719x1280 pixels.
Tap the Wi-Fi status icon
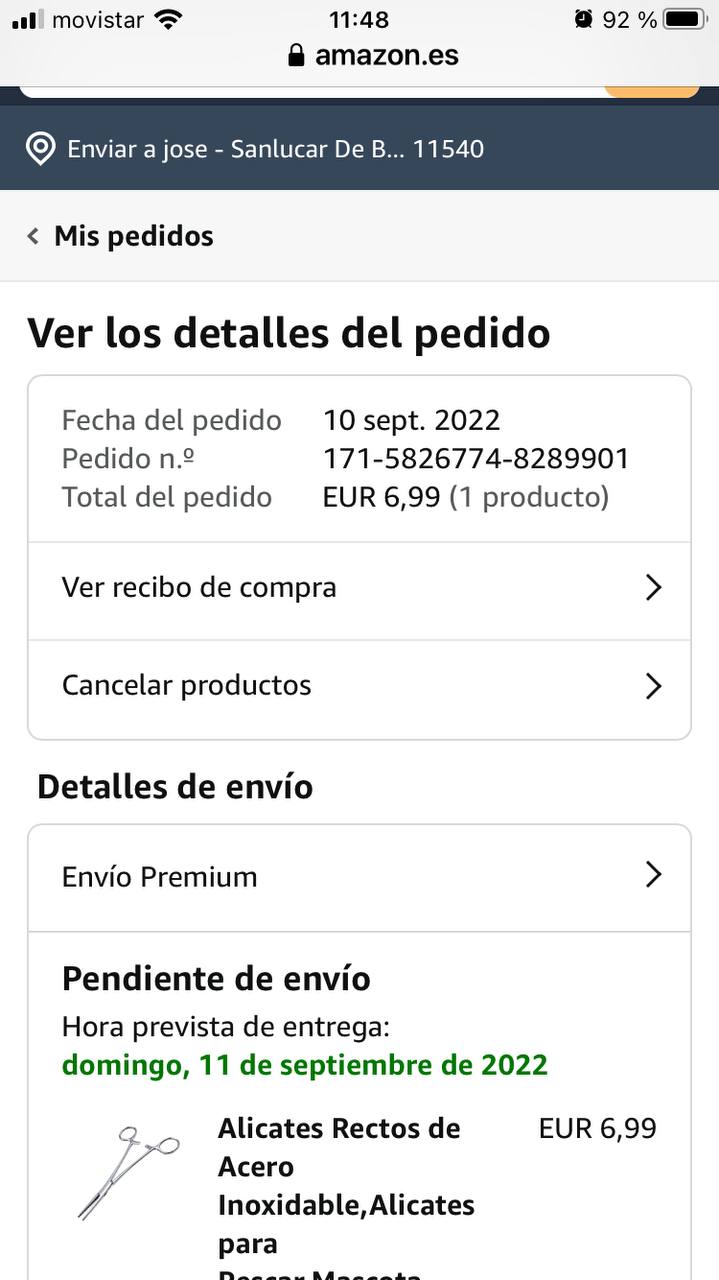coord(170,19)
